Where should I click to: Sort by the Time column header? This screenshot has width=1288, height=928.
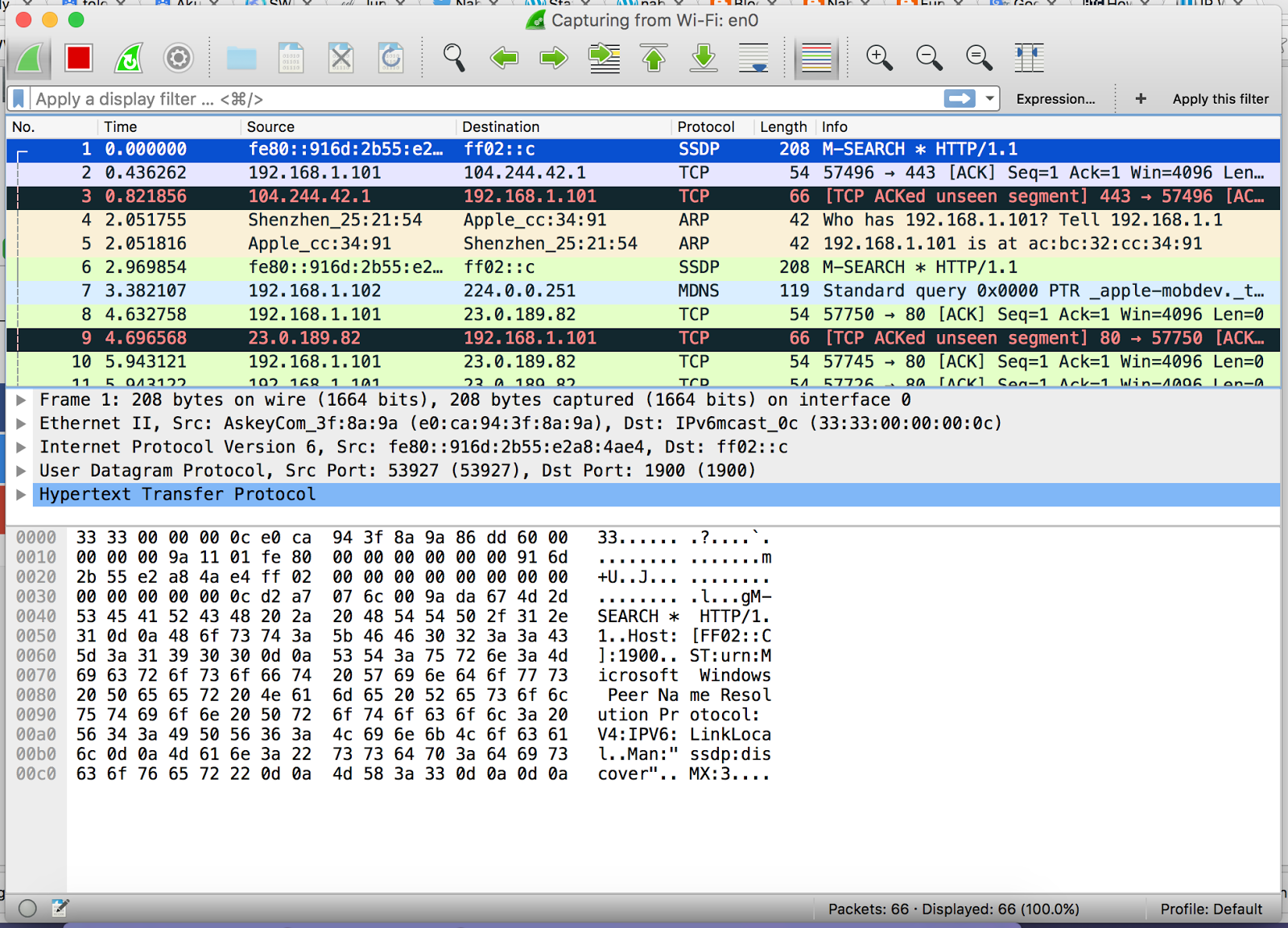point(169,127)
